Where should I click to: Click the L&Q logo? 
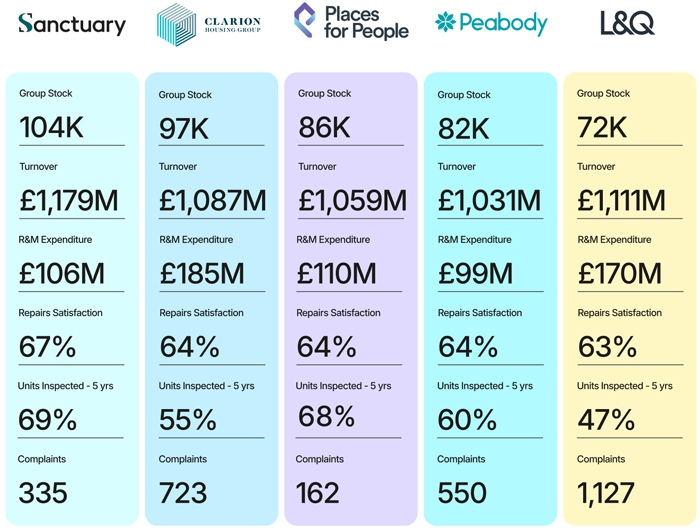(627, 23)
